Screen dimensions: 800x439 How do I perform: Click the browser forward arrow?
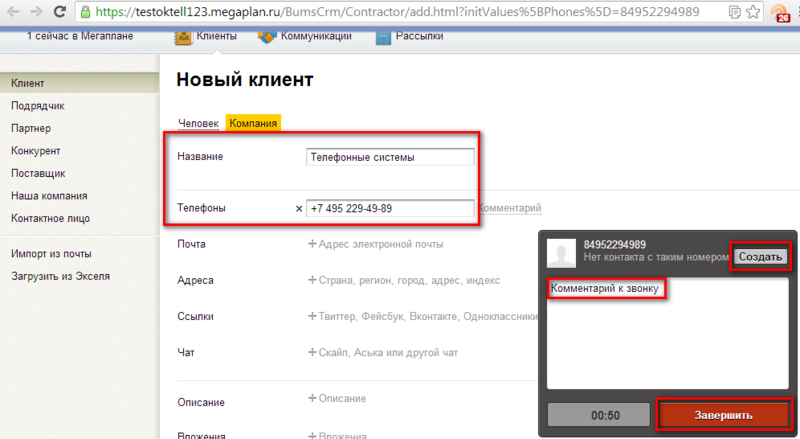click(35, 13)
